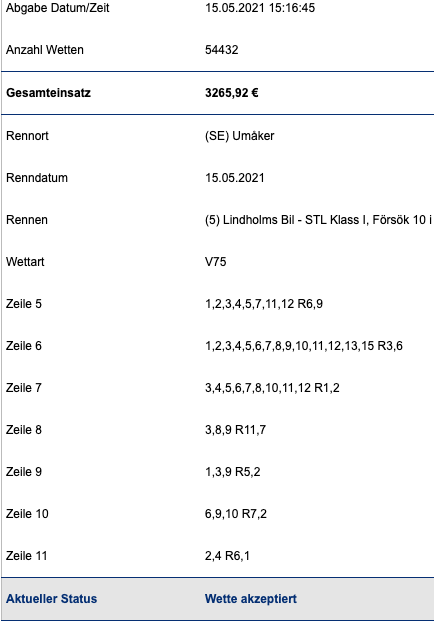Click the Rennort label
Image resolution: width=434 pixels, height=621 pixels.
[27, 136]
